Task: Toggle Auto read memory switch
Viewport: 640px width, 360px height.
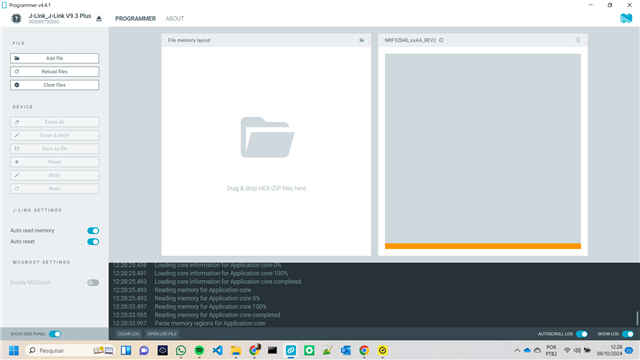Action: tap(93, 231)
